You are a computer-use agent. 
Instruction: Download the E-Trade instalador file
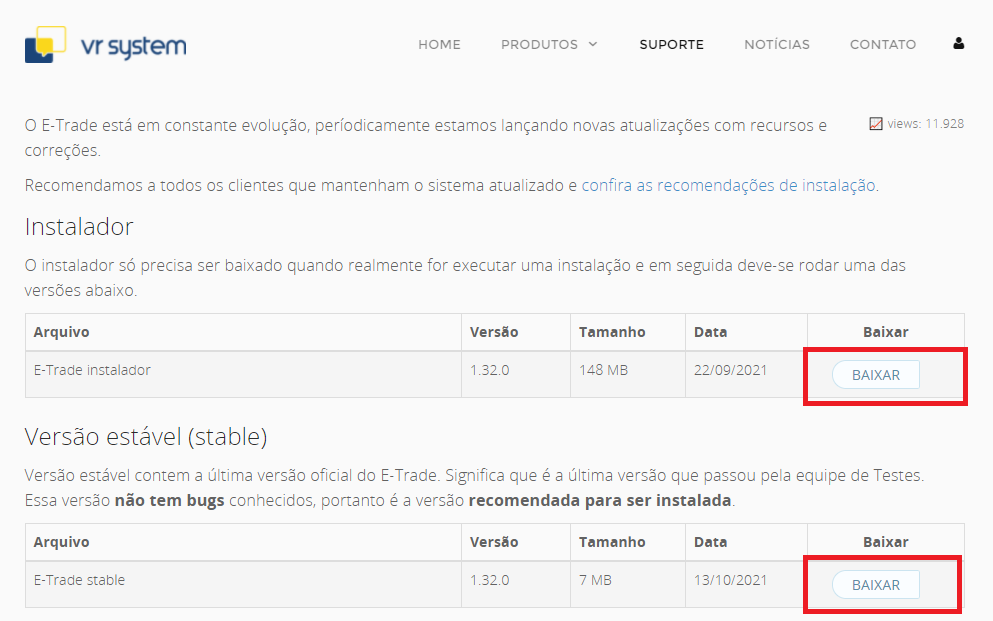875,375
